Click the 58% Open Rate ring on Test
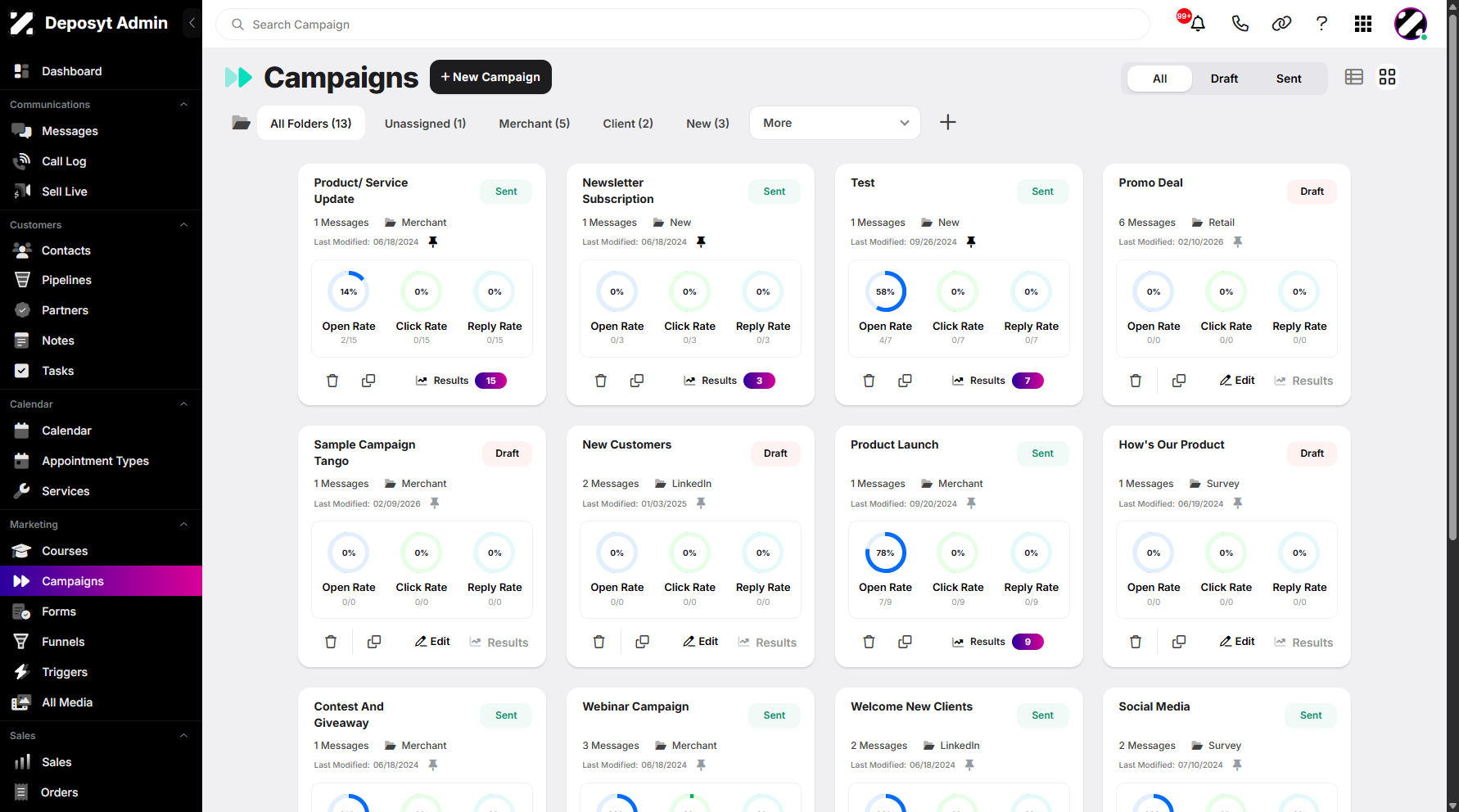Viewport: 1459px width, 812px height. (x=885, y=291)
